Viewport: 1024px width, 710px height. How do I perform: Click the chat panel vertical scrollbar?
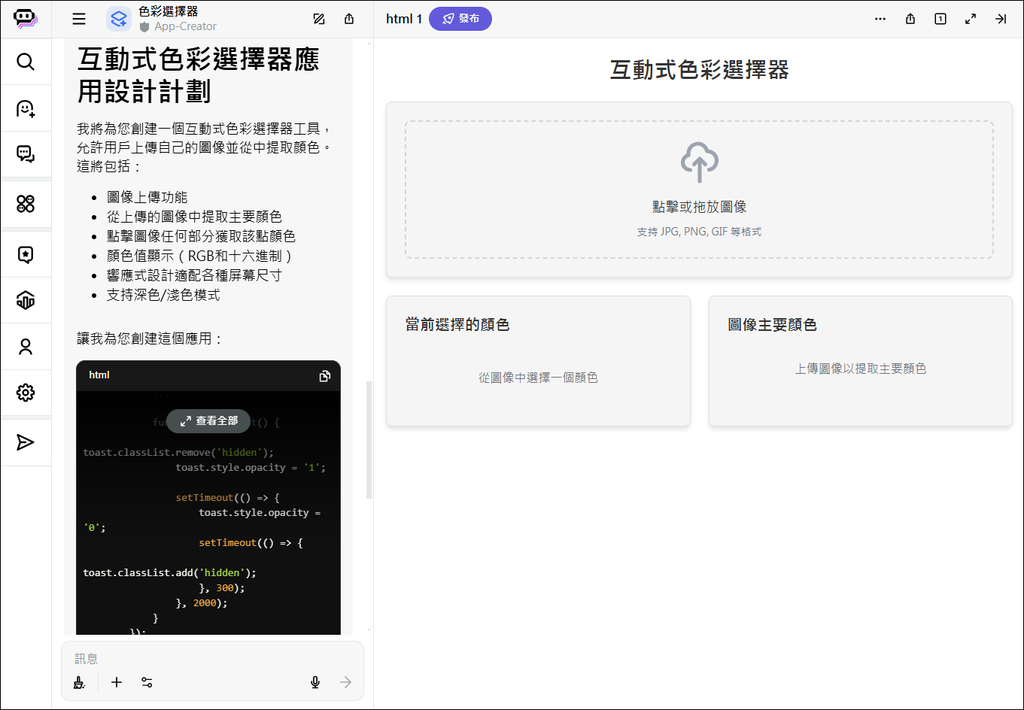[368, 440]
